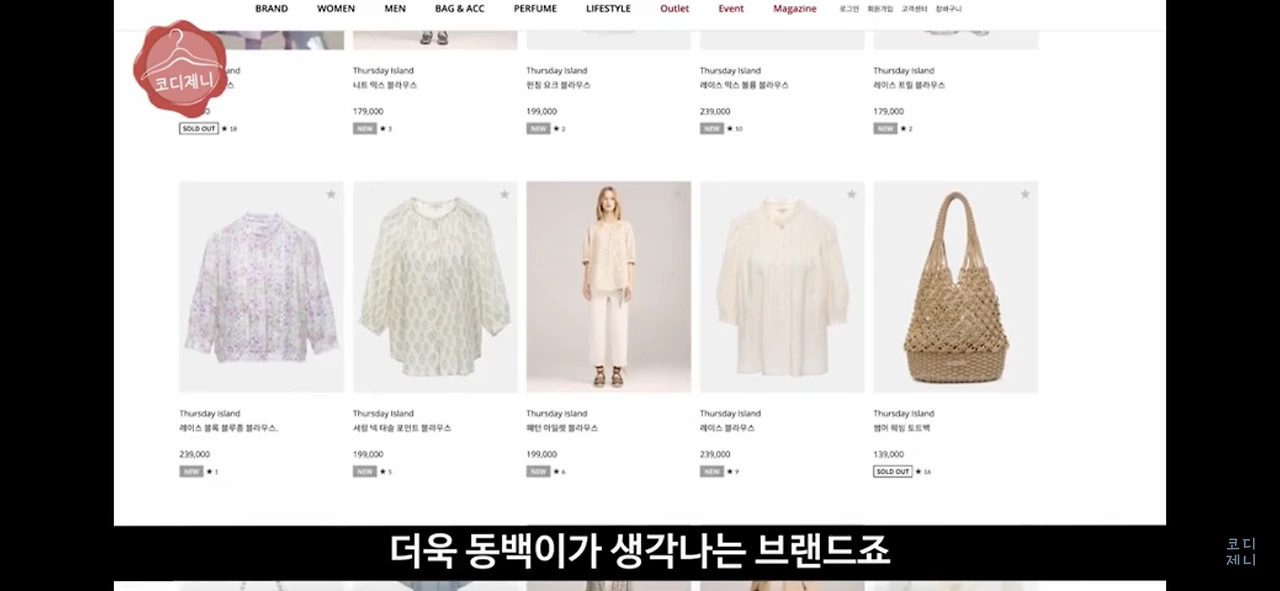This screenshot has height=591, width=1280.
Task: Click the SOLD OUT badge under the tote bag
Action: pyautogui.click(x=893, y=471)
